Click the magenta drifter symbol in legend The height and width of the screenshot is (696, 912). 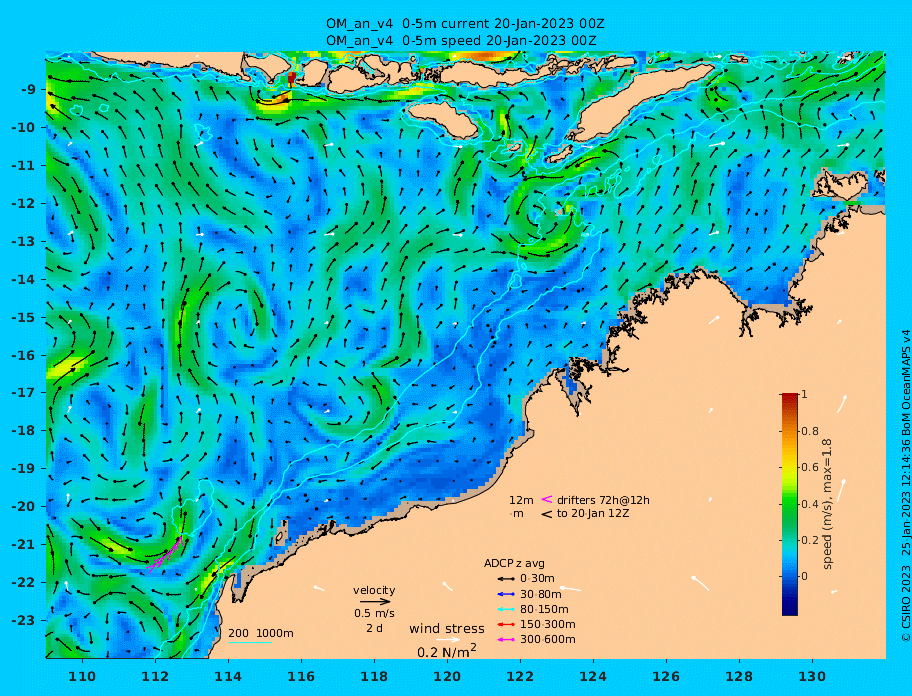tap(547, 499)
